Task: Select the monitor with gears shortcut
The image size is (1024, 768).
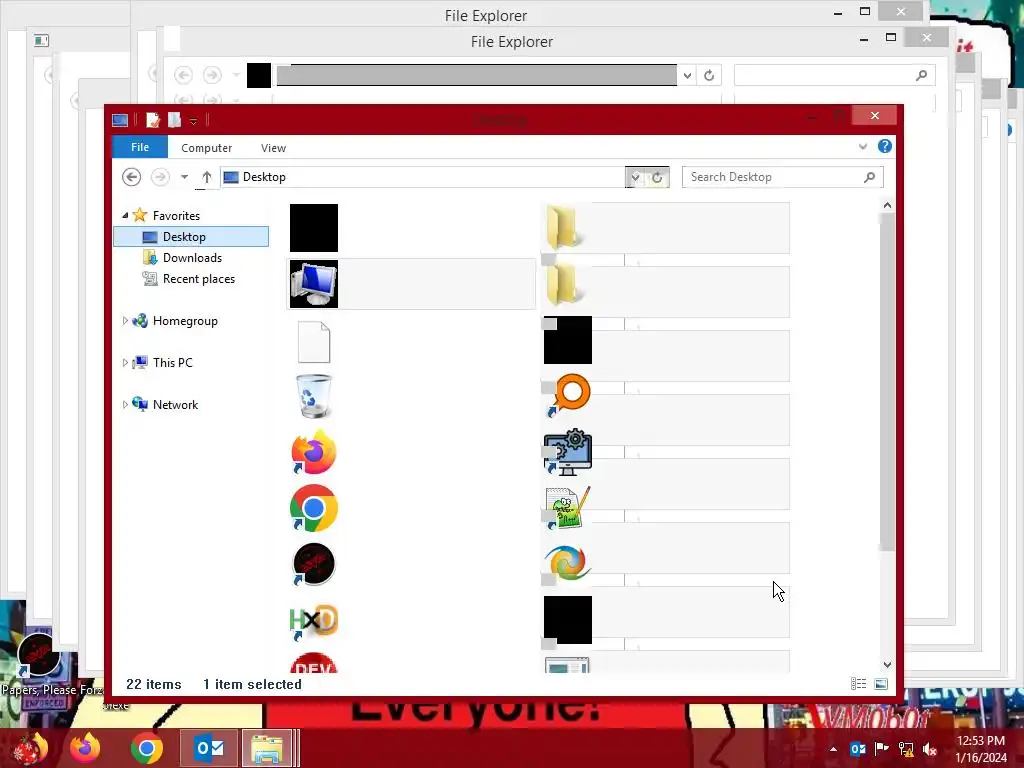Action: 568,452
